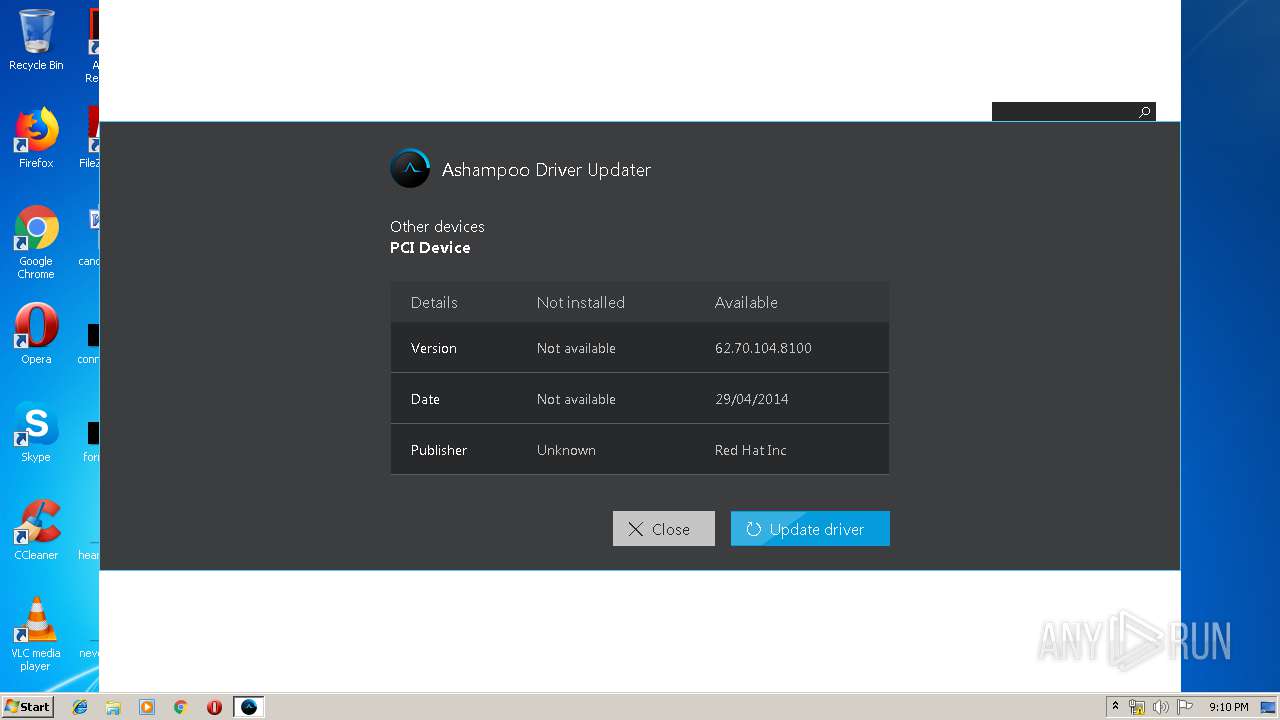Select available date 29/04/2014
The width and height of the screenshot is (1280, 720).
pos(751,399)
